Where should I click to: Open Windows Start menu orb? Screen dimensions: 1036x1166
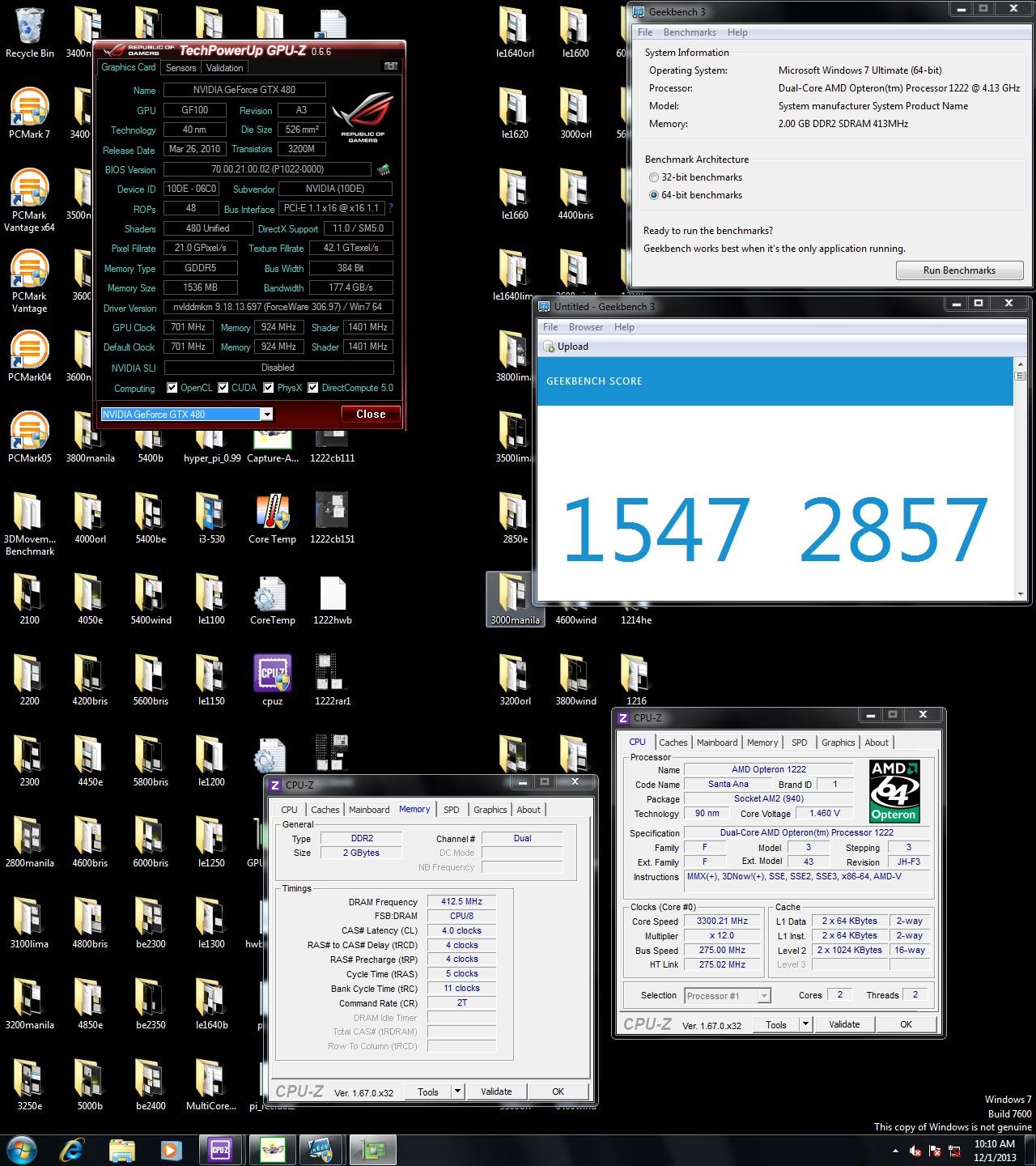click(21, 1149)
